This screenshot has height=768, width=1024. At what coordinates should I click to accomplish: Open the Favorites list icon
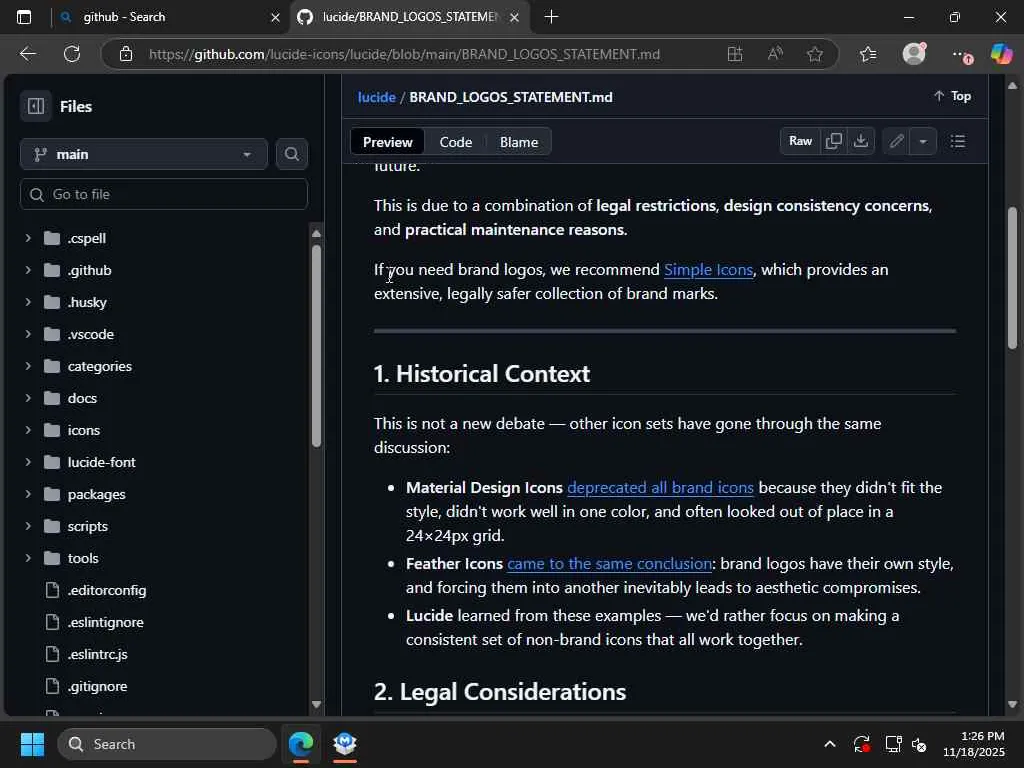pyautogui.click(x=868, y=54)
